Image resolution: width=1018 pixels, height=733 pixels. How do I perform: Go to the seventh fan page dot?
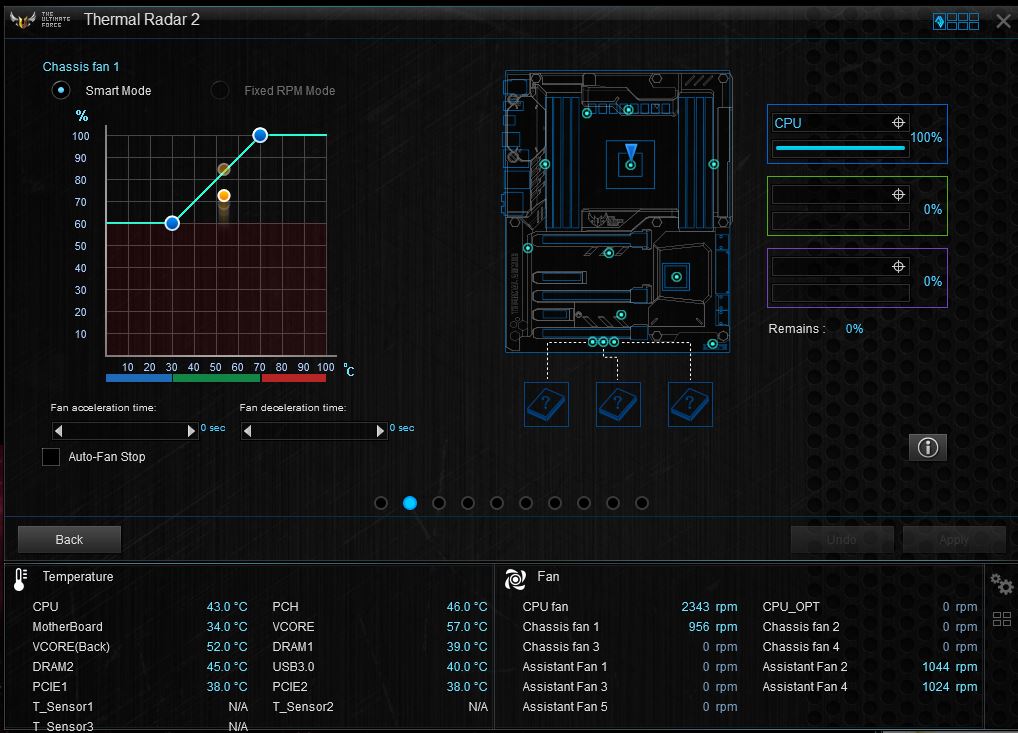point(555,503)
